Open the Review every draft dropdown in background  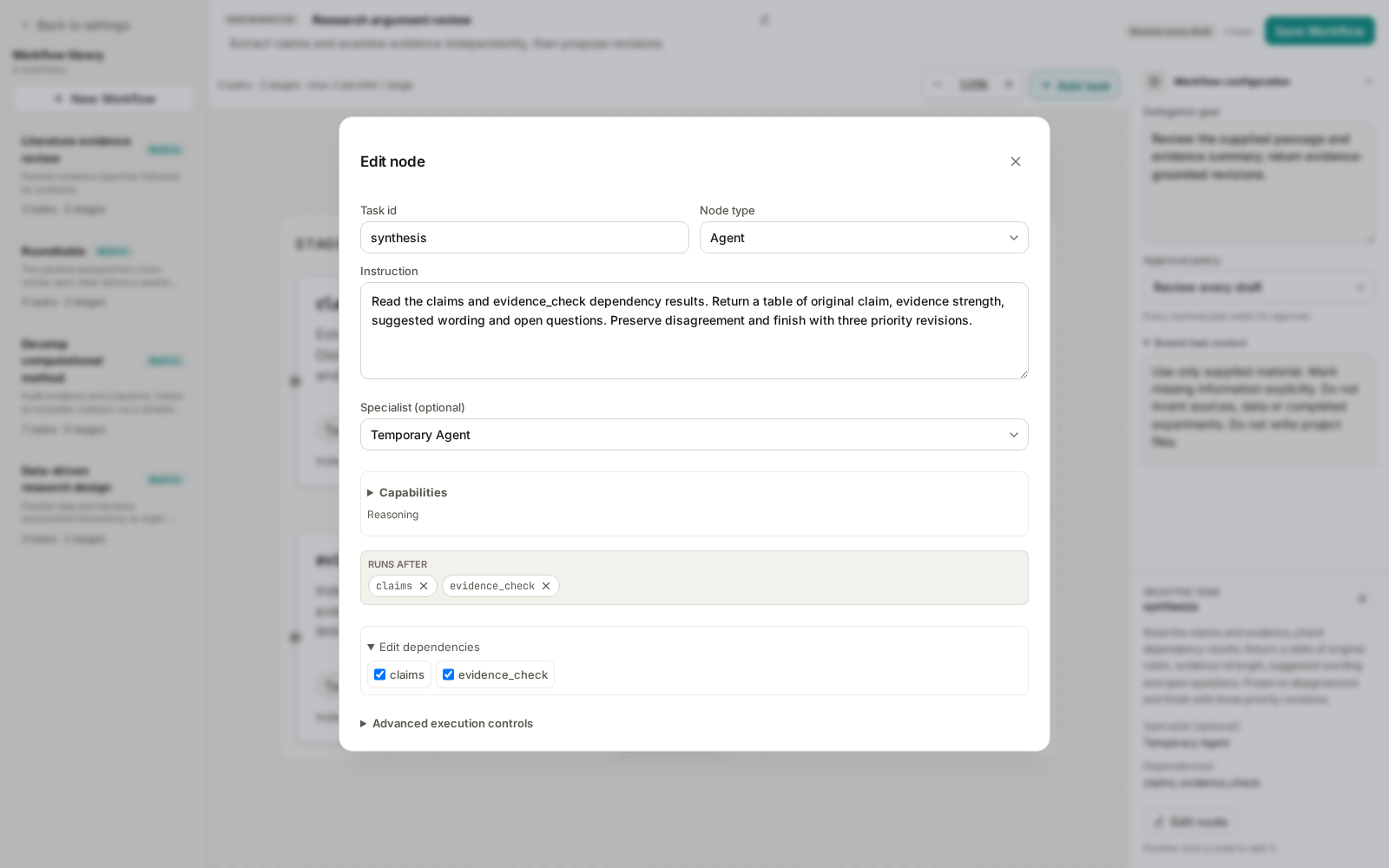click(1258, 287)
